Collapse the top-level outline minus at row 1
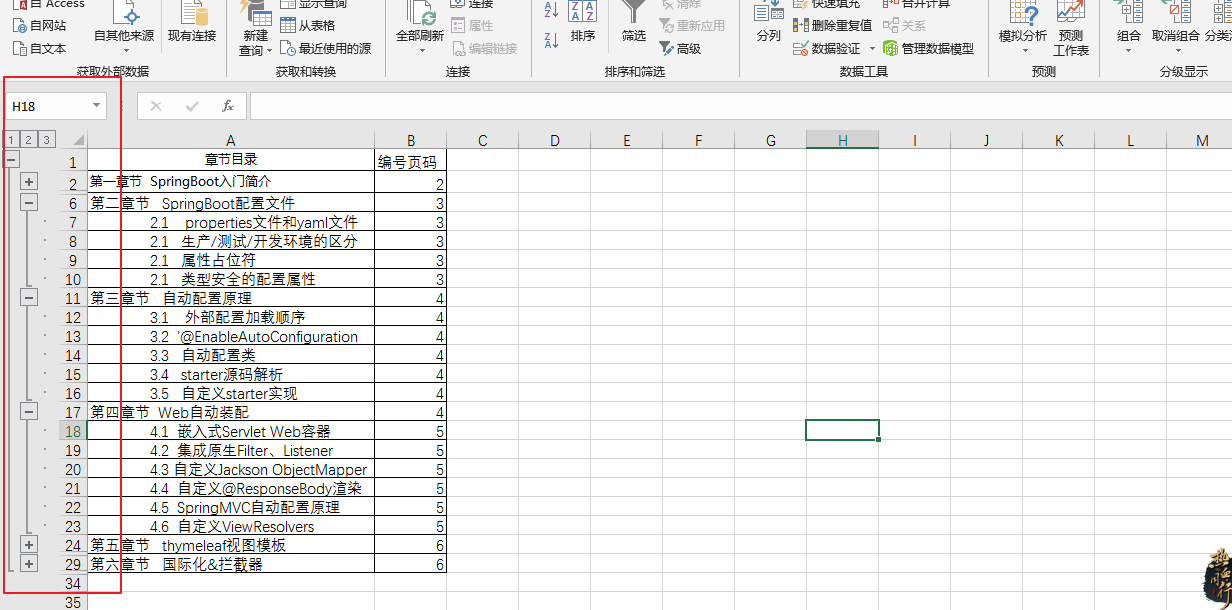This screenshot has height=610, width=1232. point(11,160)
